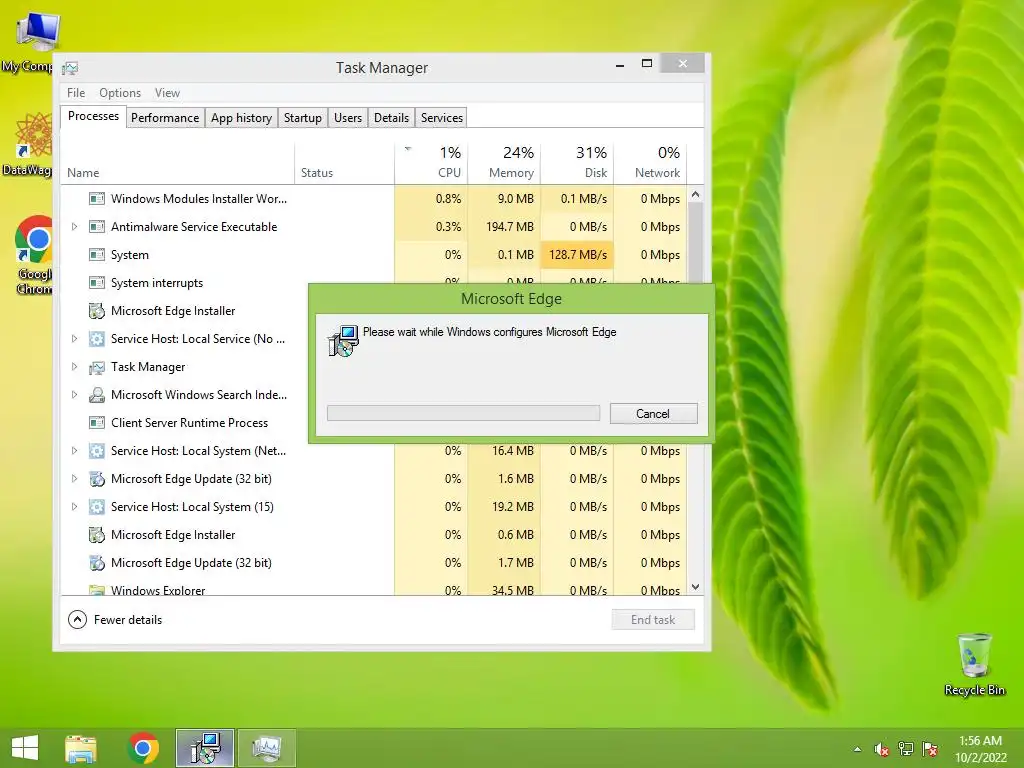The width and height of the screenshot is (1024, 768).
Task: Click the Task Manager process row icon
Action: tap(97, 367)
